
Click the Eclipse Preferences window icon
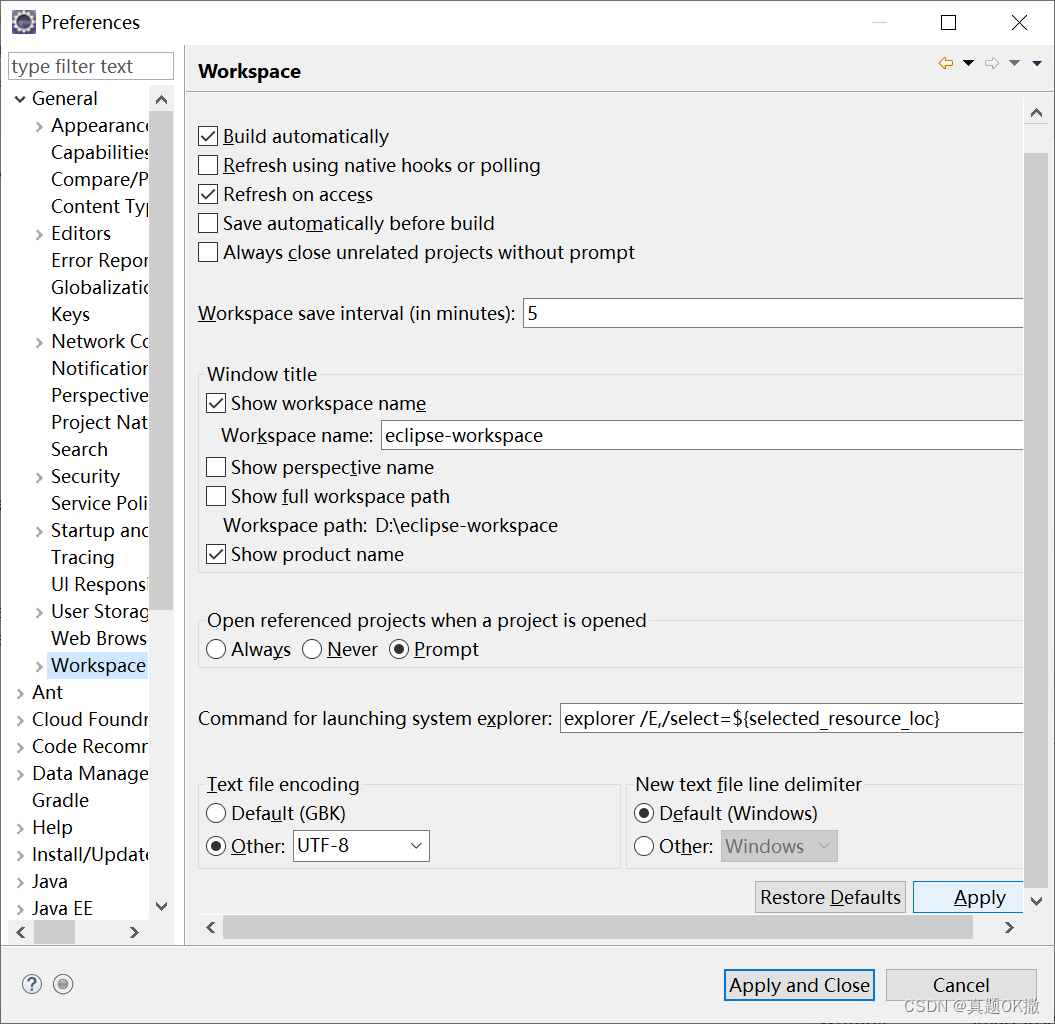[x=24, y=22]
